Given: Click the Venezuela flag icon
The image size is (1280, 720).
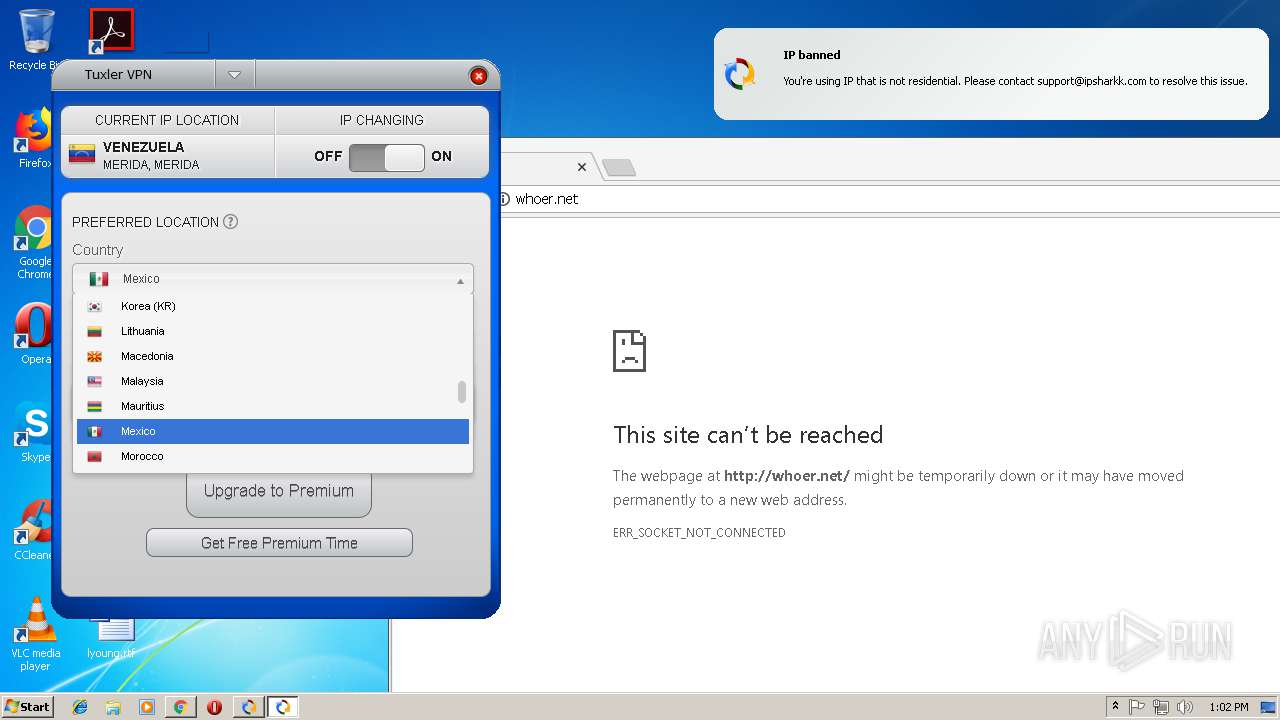Looking at the screenshot, I should click(82, 154).
